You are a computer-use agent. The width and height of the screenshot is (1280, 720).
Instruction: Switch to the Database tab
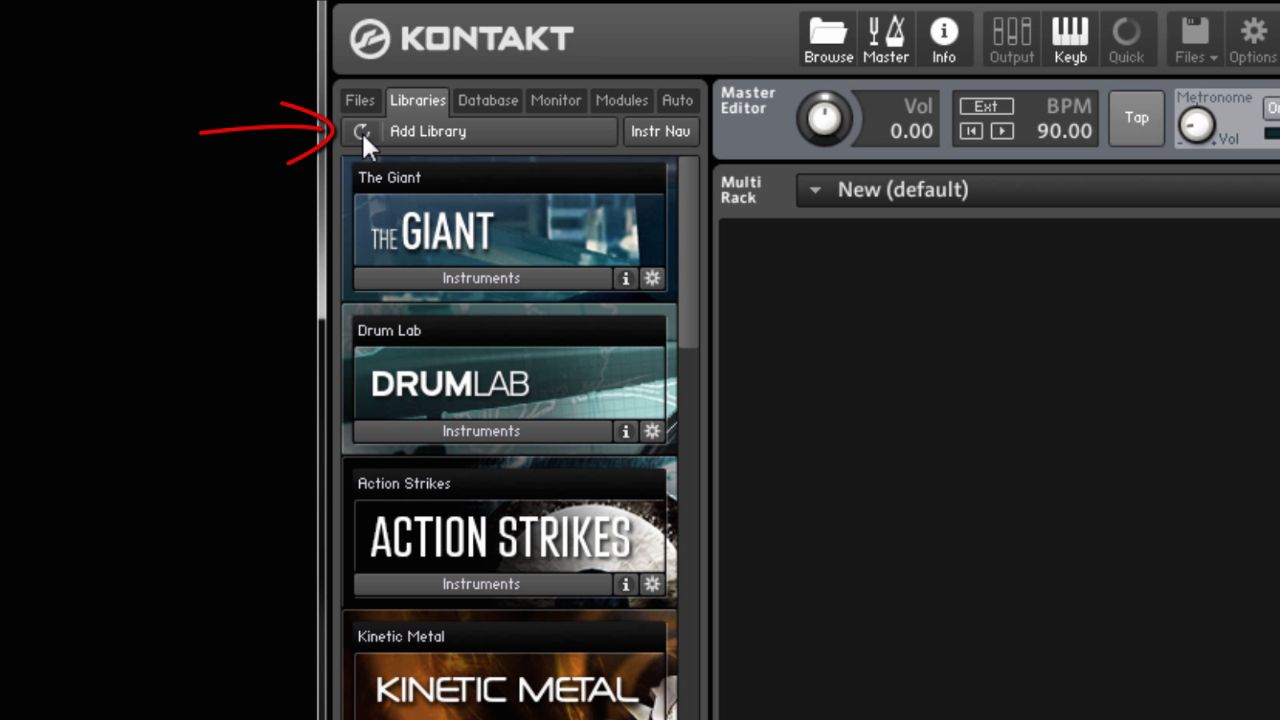[x=488, y=100]
